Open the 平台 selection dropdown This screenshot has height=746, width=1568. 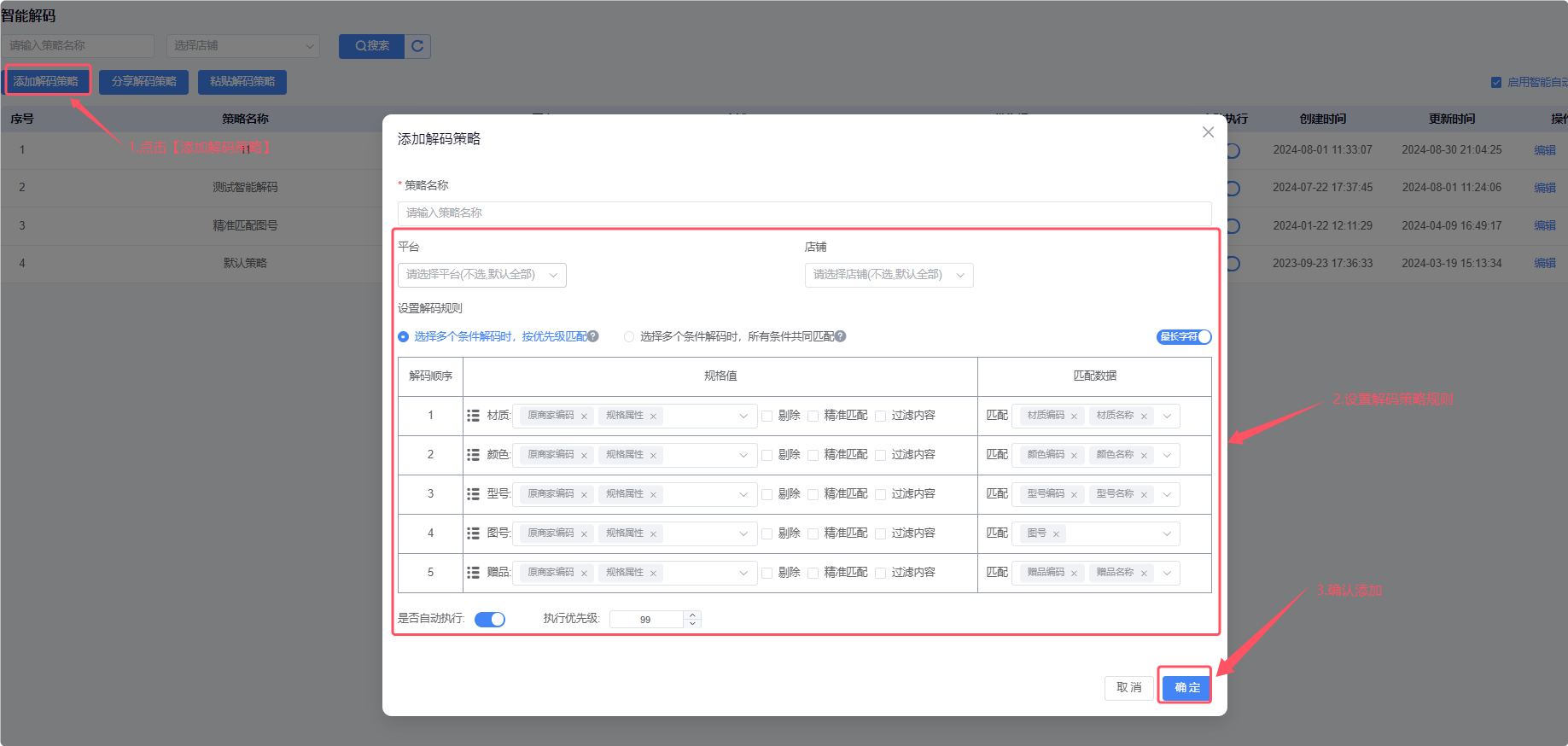[x=481, y=275]
